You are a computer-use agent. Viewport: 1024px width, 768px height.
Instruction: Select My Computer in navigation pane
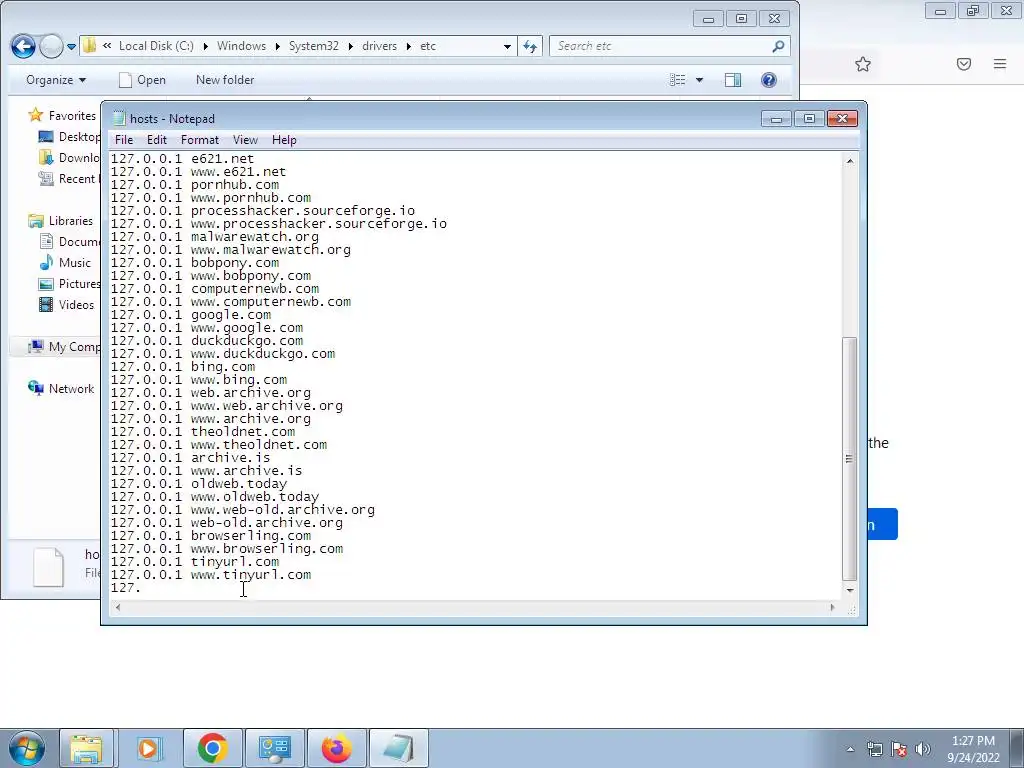[x=64, y=347]
